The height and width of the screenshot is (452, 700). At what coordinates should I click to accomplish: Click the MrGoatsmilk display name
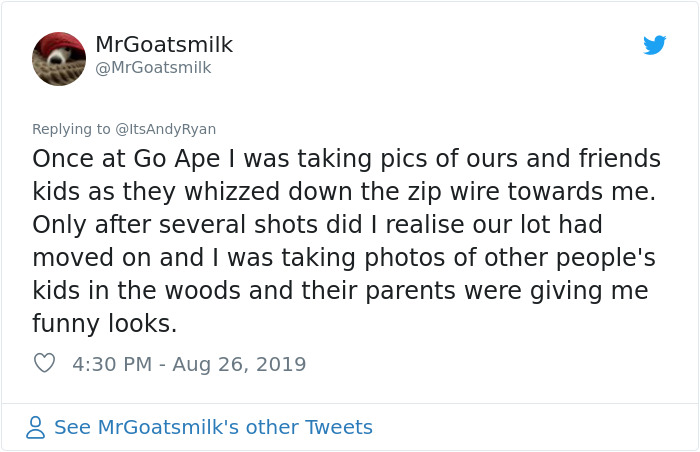point(164,45)
